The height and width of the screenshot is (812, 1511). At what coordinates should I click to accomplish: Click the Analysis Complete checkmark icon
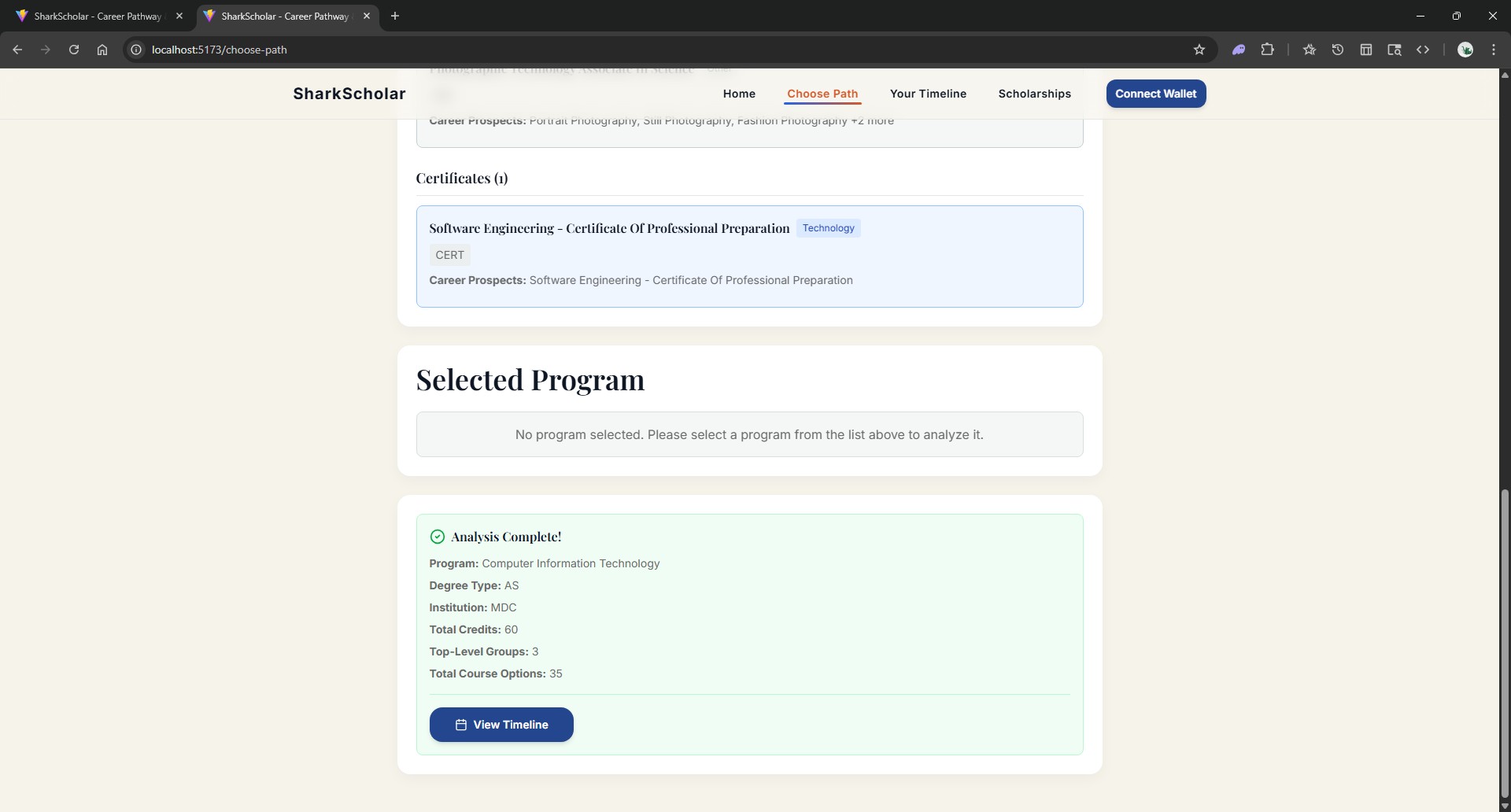[x=438, y=537]
